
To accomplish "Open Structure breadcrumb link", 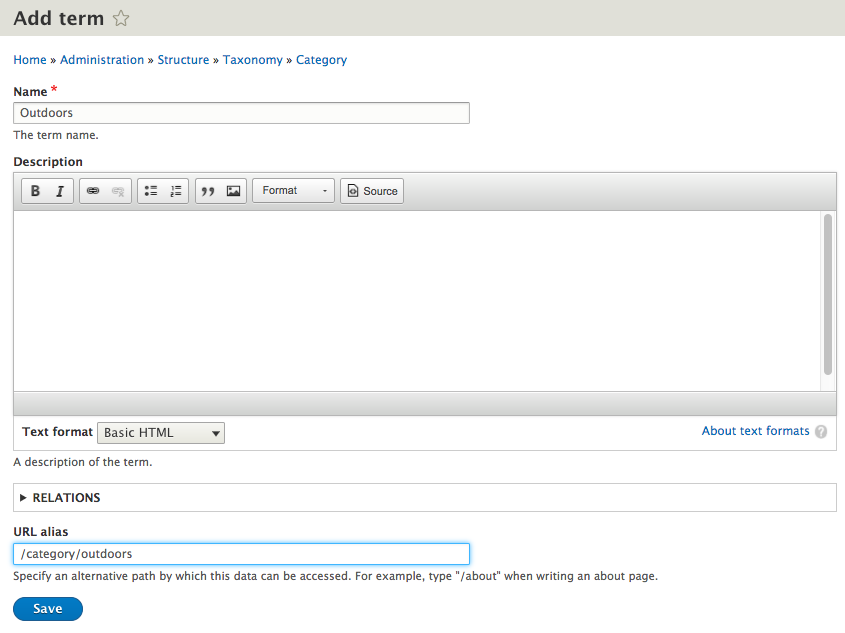I will (x=183, y=60).
